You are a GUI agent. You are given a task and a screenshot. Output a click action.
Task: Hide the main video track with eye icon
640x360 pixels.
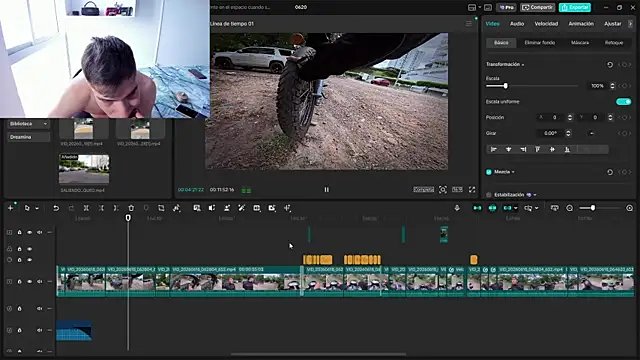coord(30,282)
